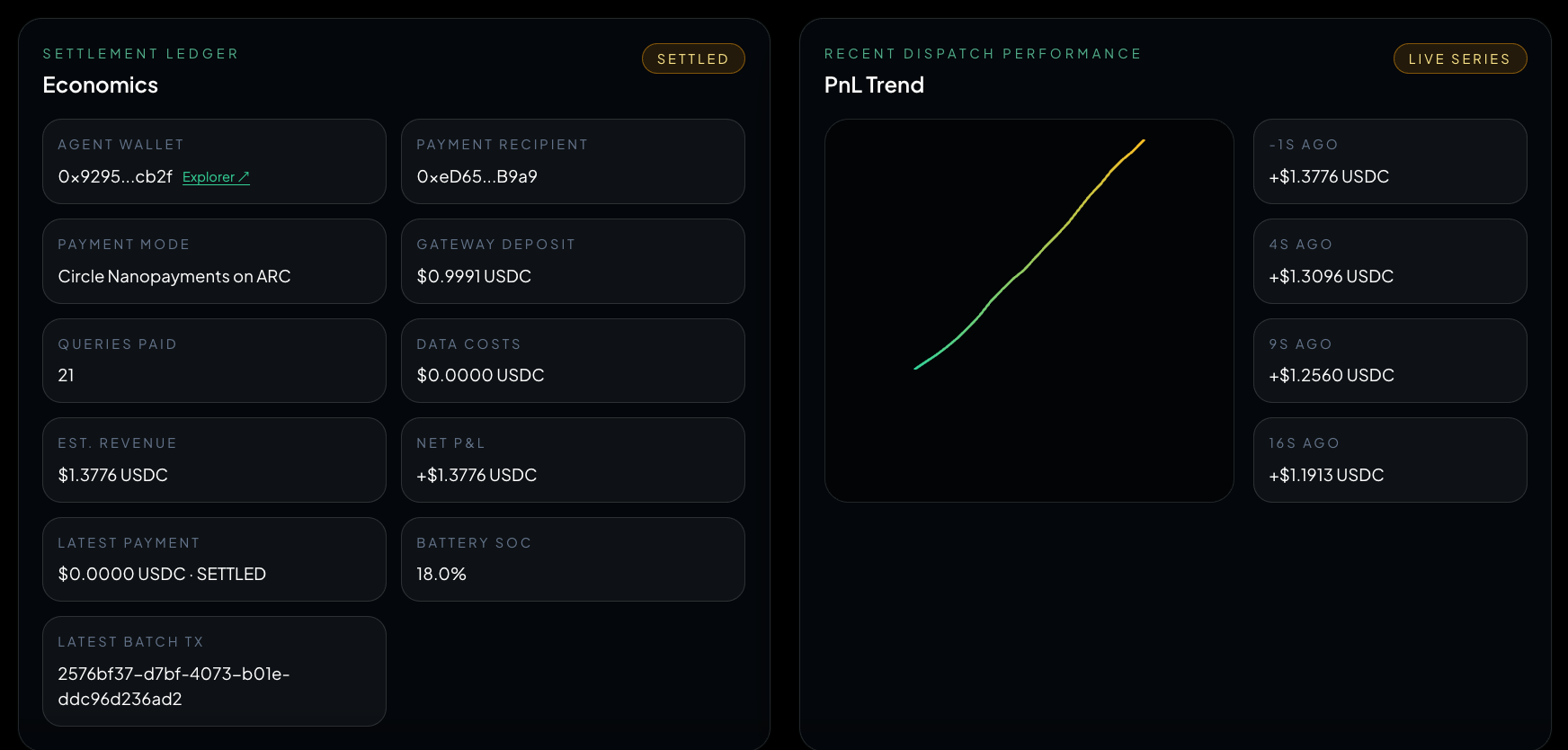The height and width of the screenshot is (750, 1568).
Task: Open the Explorer link for agent wallet
Action: 216,177
